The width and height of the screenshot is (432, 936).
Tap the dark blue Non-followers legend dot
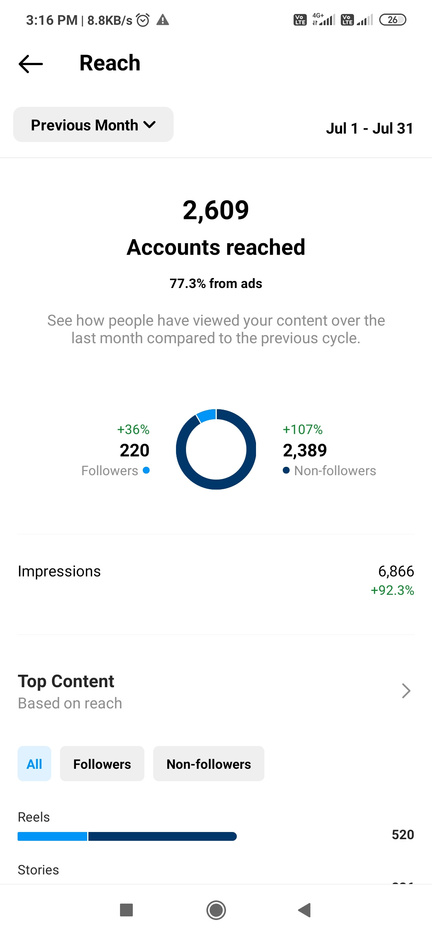[286, 470]
